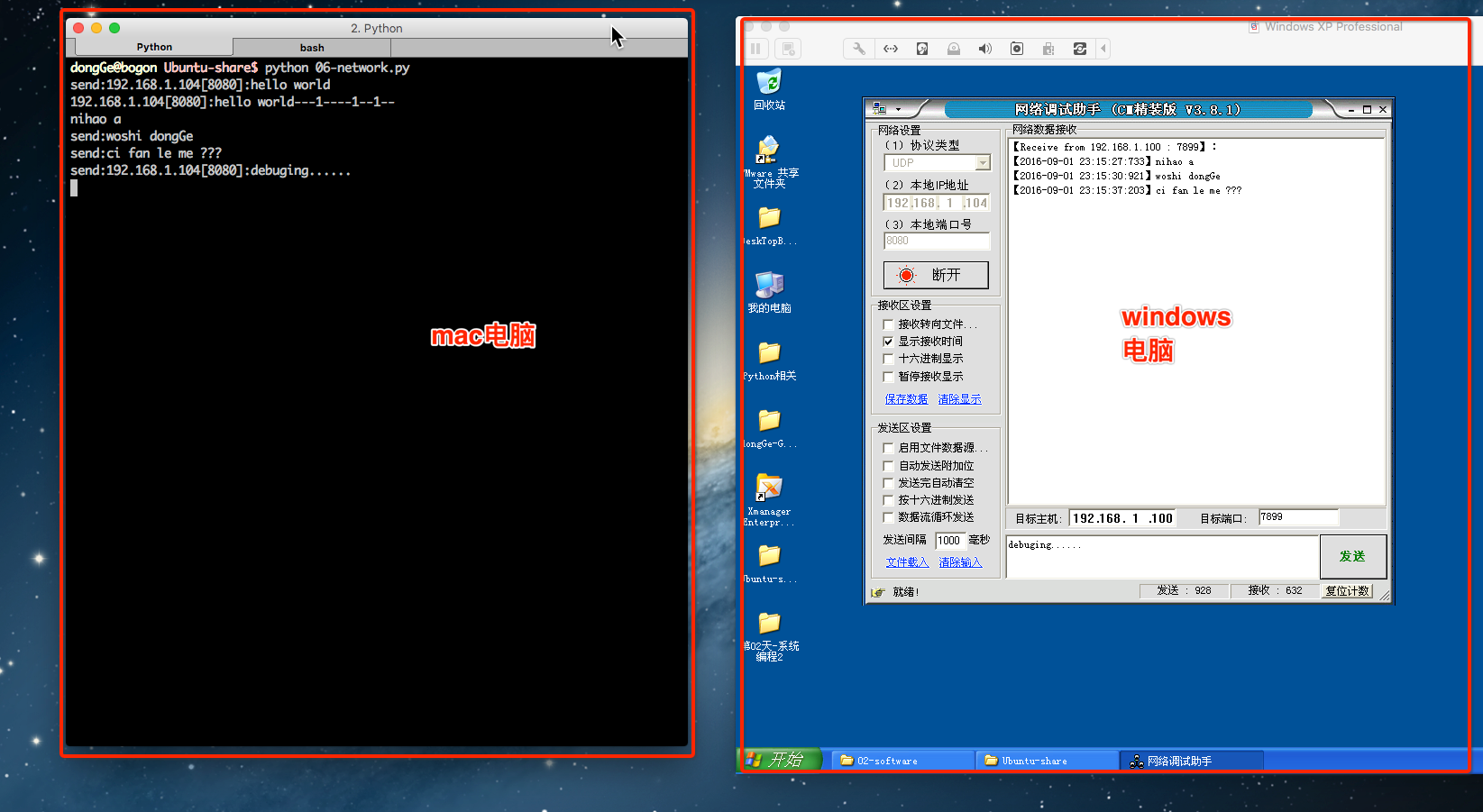Click the VM camera device icon

point(1016,49)
